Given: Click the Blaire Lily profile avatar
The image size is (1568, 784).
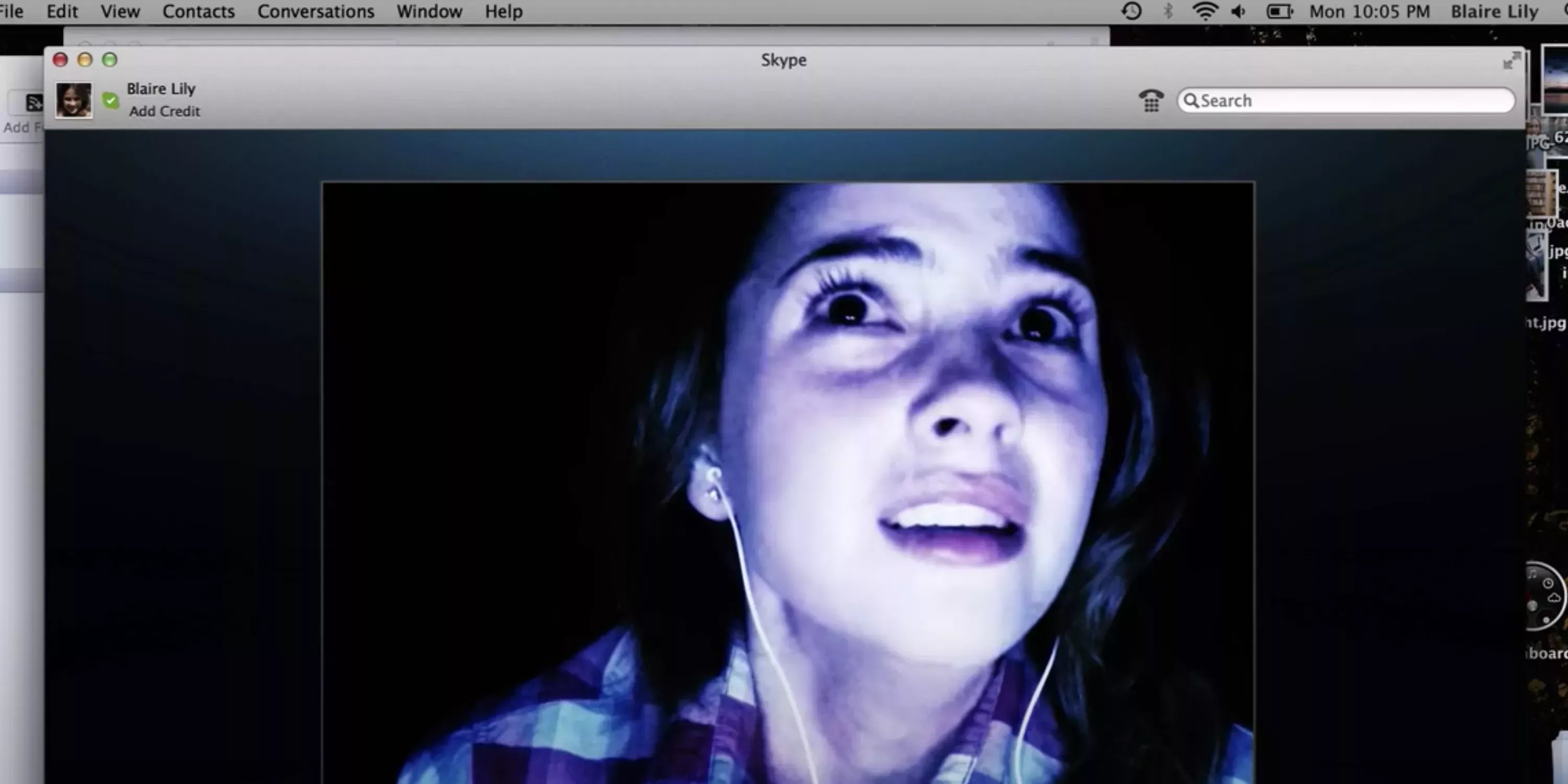Looking at the screenshot, I should tap(74, 100).
